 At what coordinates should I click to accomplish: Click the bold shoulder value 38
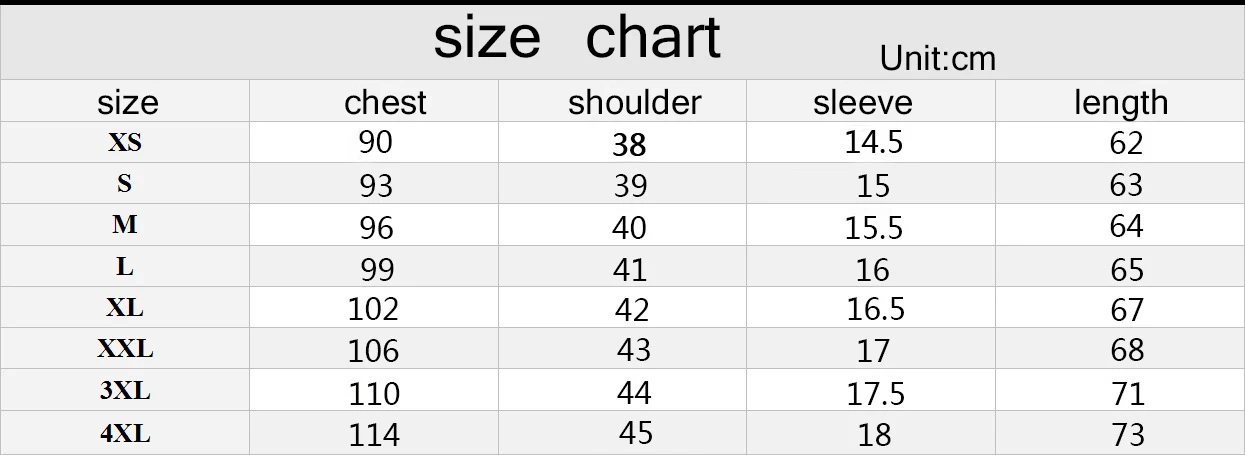click(630, 145)
